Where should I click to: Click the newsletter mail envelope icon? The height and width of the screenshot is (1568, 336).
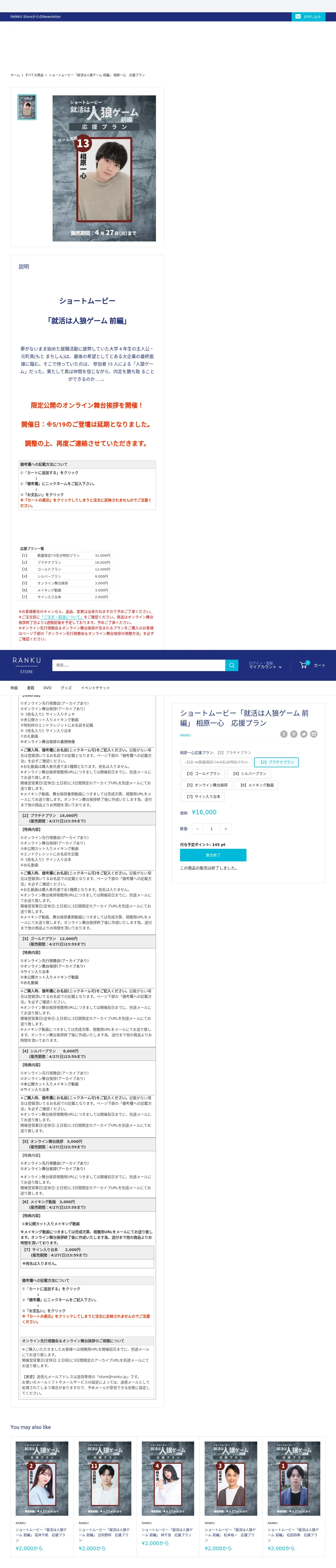coord(298,16)
